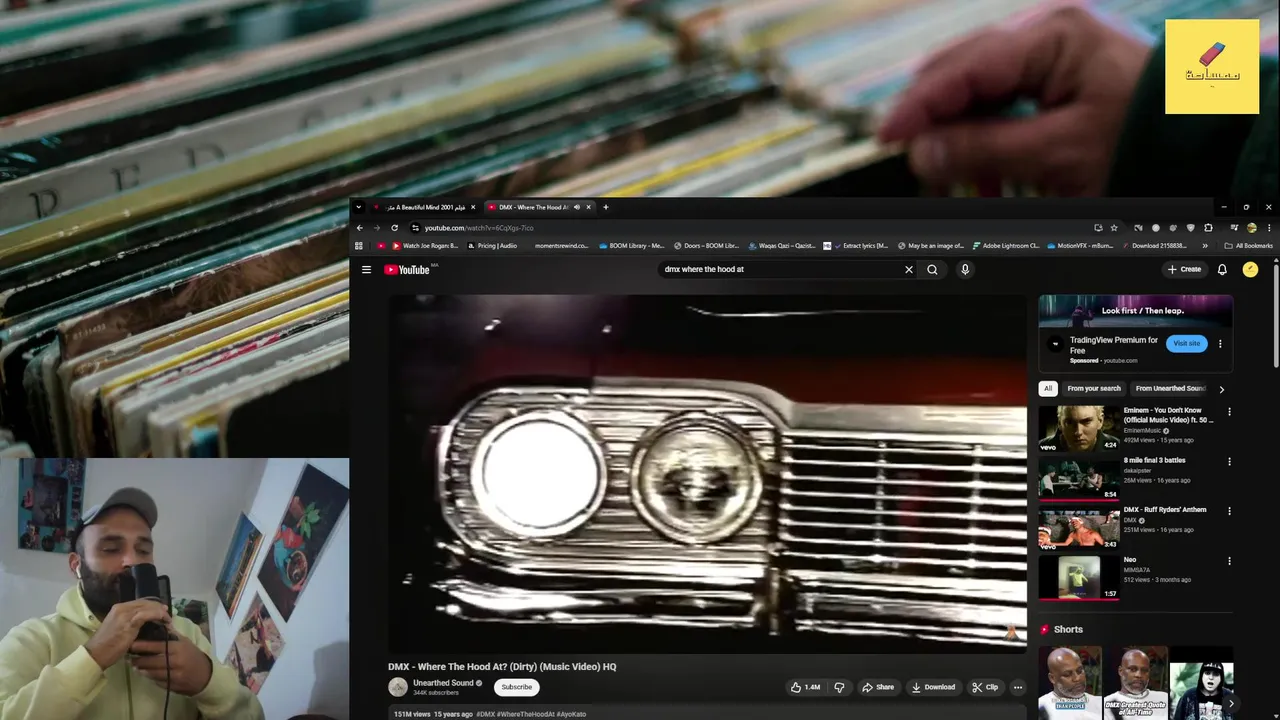Open YouTube notifications bell
Image resolution: width=1280 pixels, height=720 pixels.
1222,269
